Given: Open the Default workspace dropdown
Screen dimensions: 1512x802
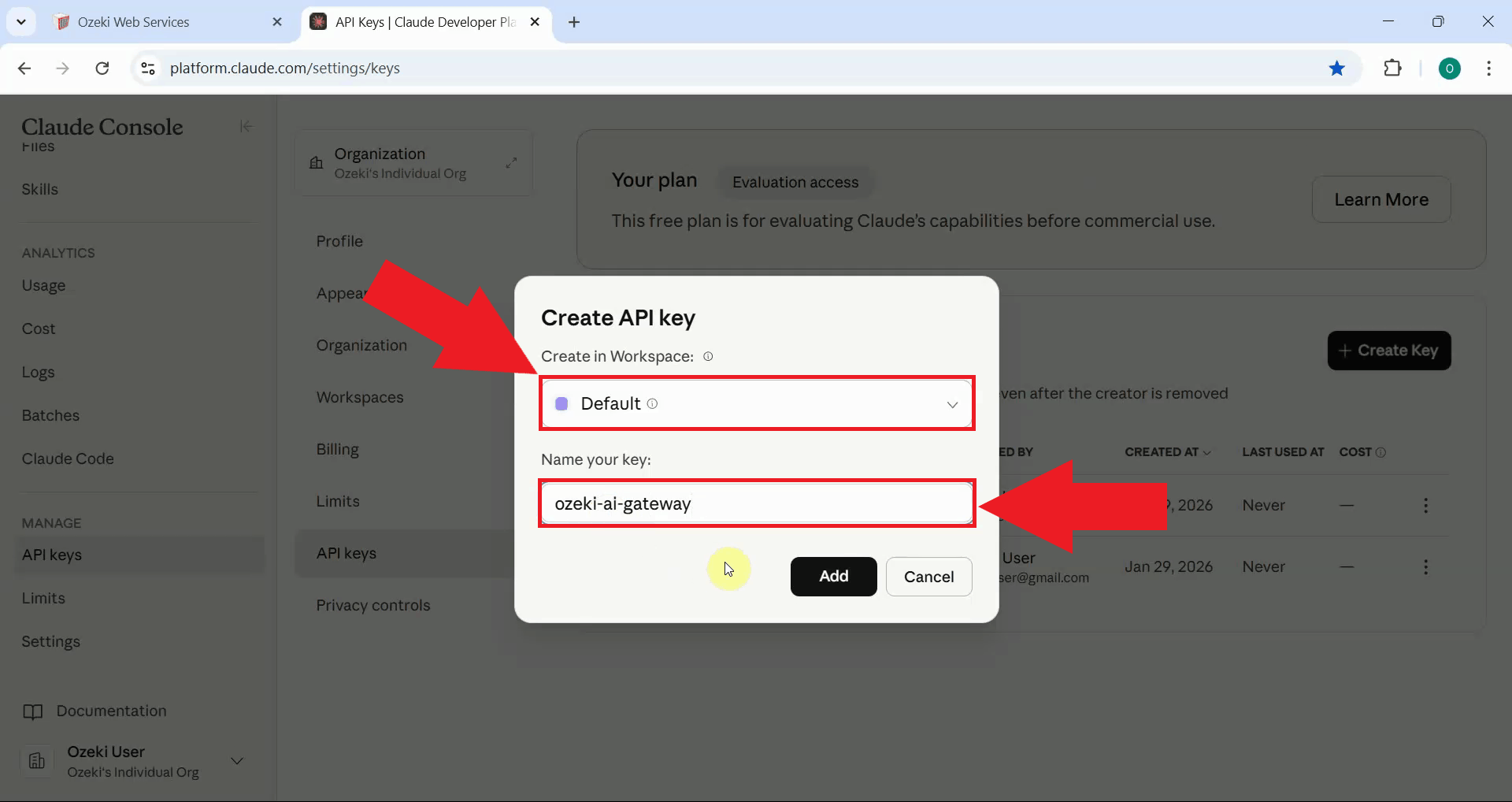Looking at the screenshot, I should [952, 404].
